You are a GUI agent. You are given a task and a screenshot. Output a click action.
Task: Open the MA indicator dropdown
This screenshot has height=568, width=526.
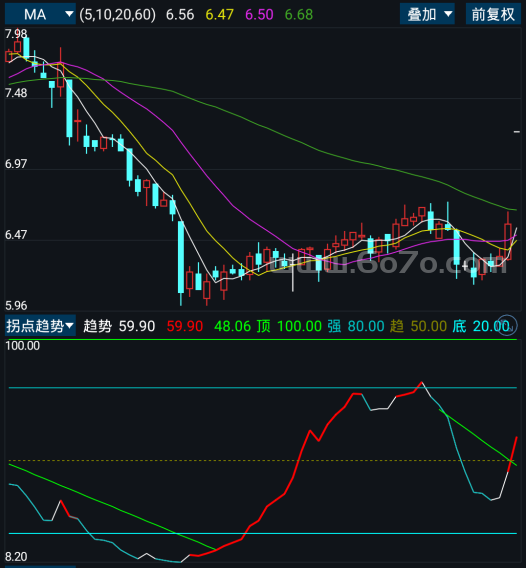coord(40,14)
